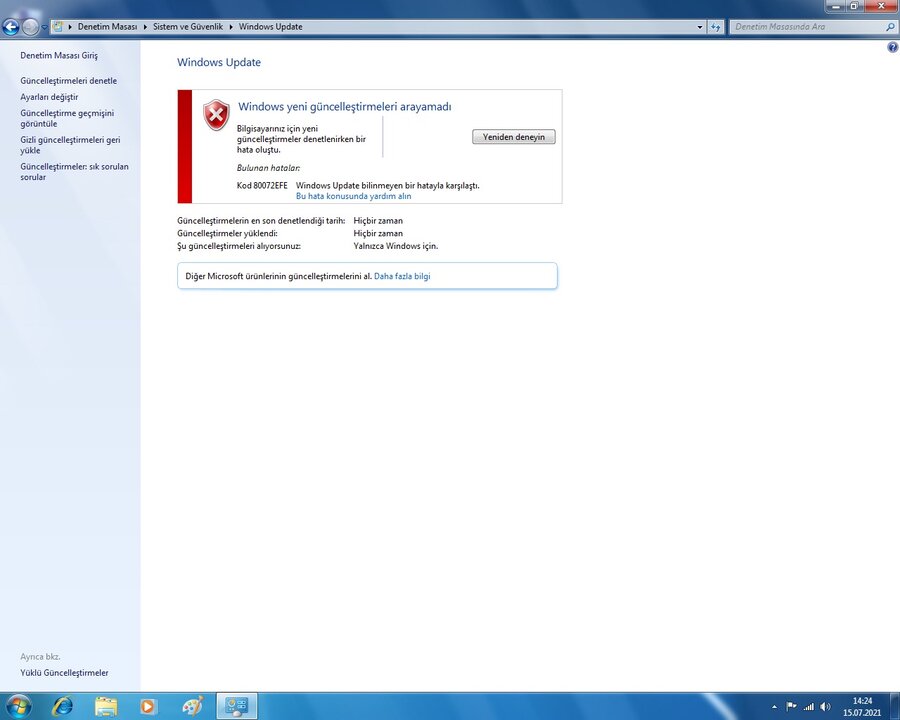
Task: Click heading Windows yeni güncelleştirmeleri arayamadı
Action: click(x=345, y=107)
